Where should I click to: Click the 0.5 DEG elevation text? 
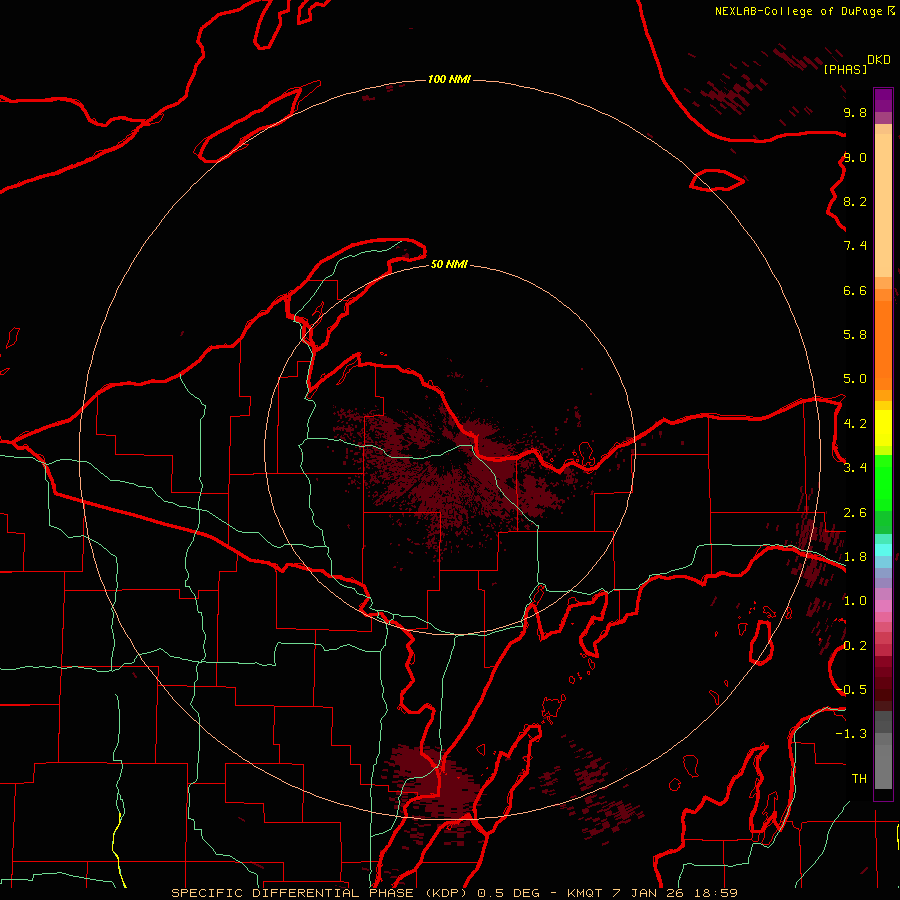[x=509, y=893]
